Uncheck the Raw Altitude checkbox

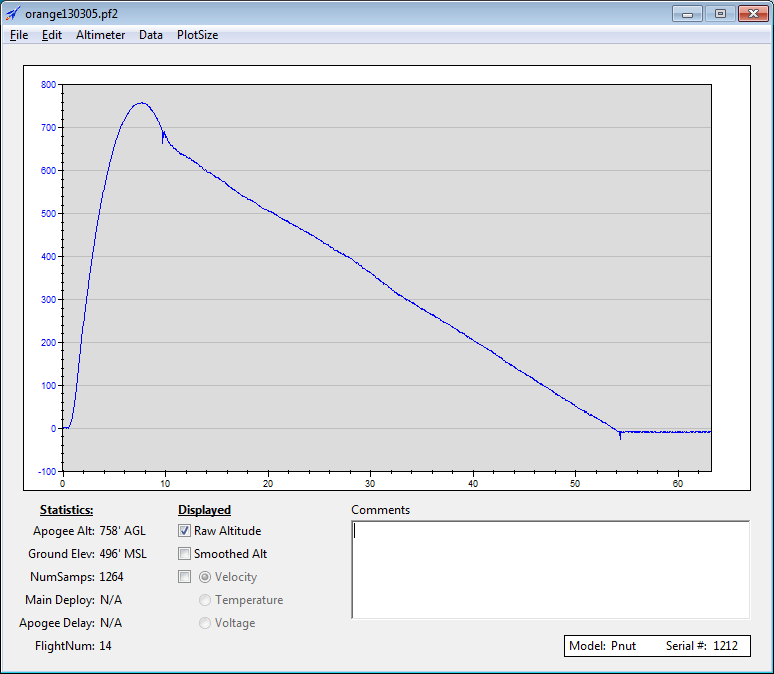click(x=184, y=531)
